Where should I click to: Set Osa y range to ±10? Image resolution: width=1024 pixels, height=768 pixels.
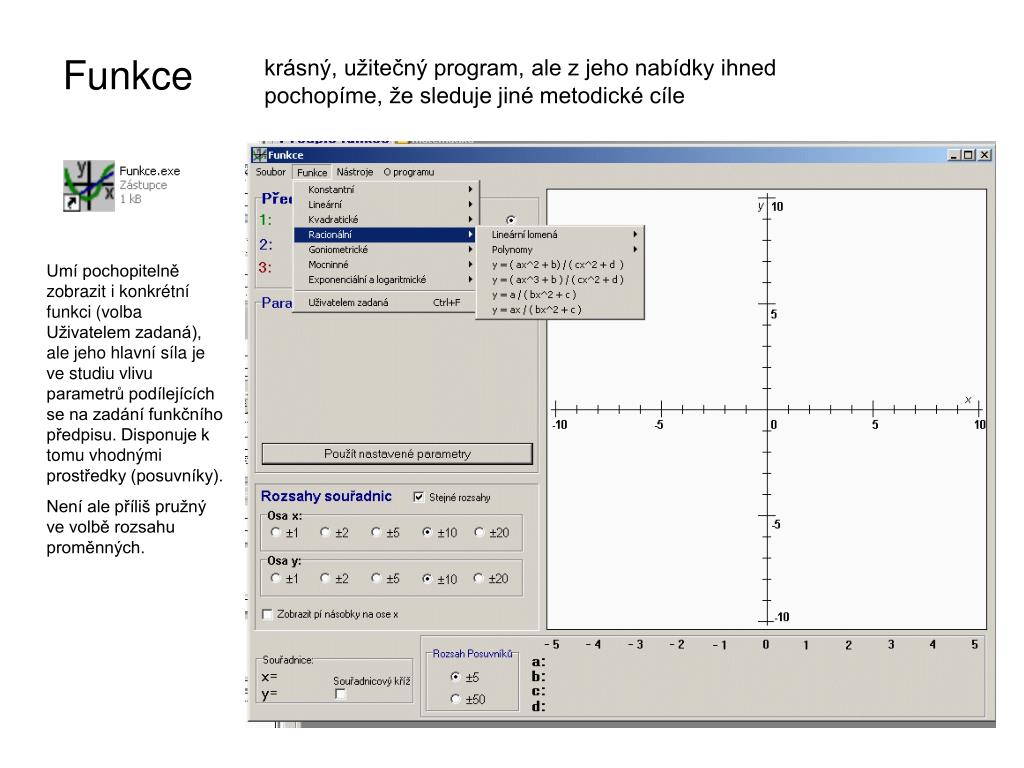coord(427,578)
